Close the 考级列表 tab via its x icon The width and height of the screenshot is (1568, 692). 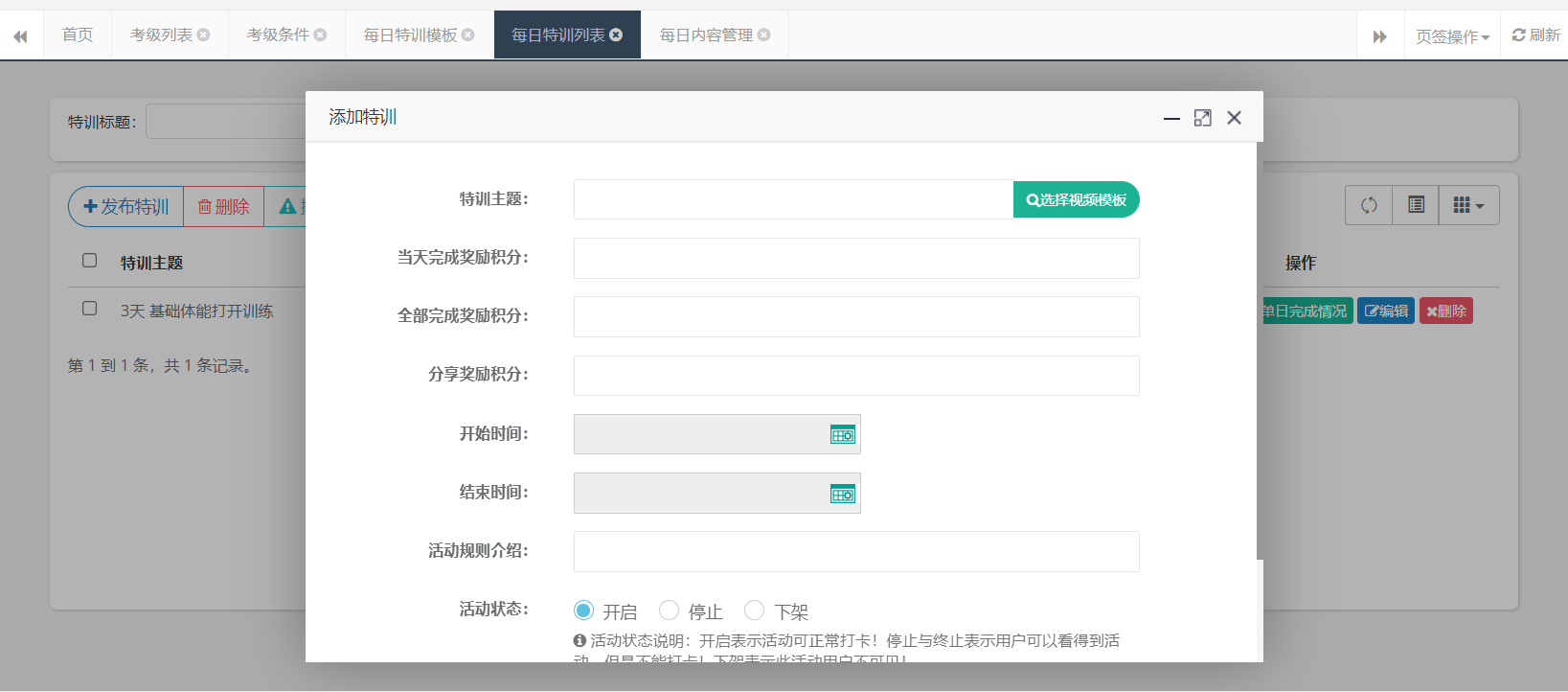pos(203,35)
